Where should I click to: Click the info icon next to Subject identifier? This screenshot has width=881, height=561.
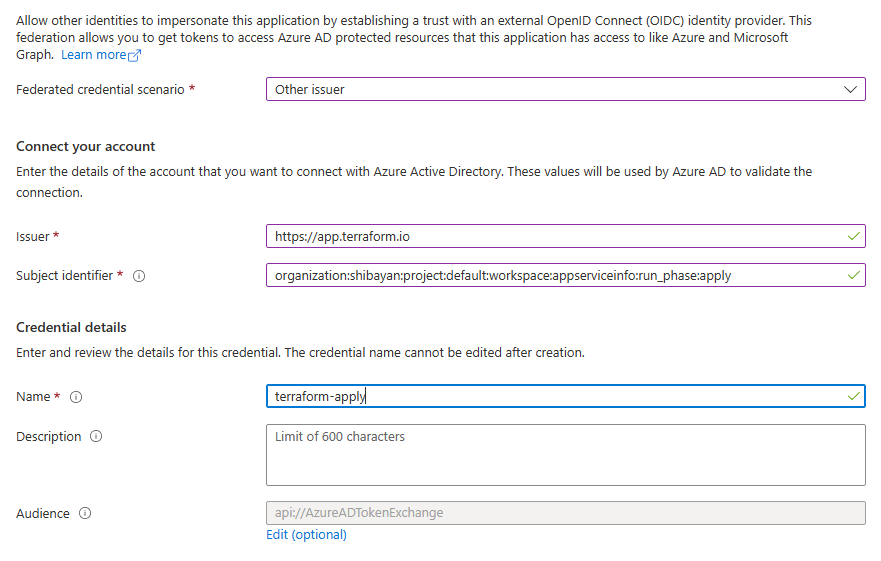(x=139, y=276)
